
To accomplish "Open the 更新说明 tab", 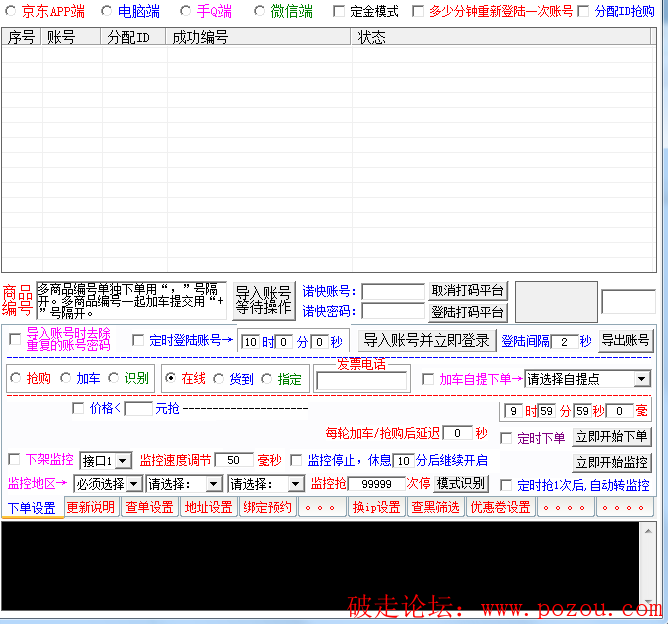I will (91, 507).
